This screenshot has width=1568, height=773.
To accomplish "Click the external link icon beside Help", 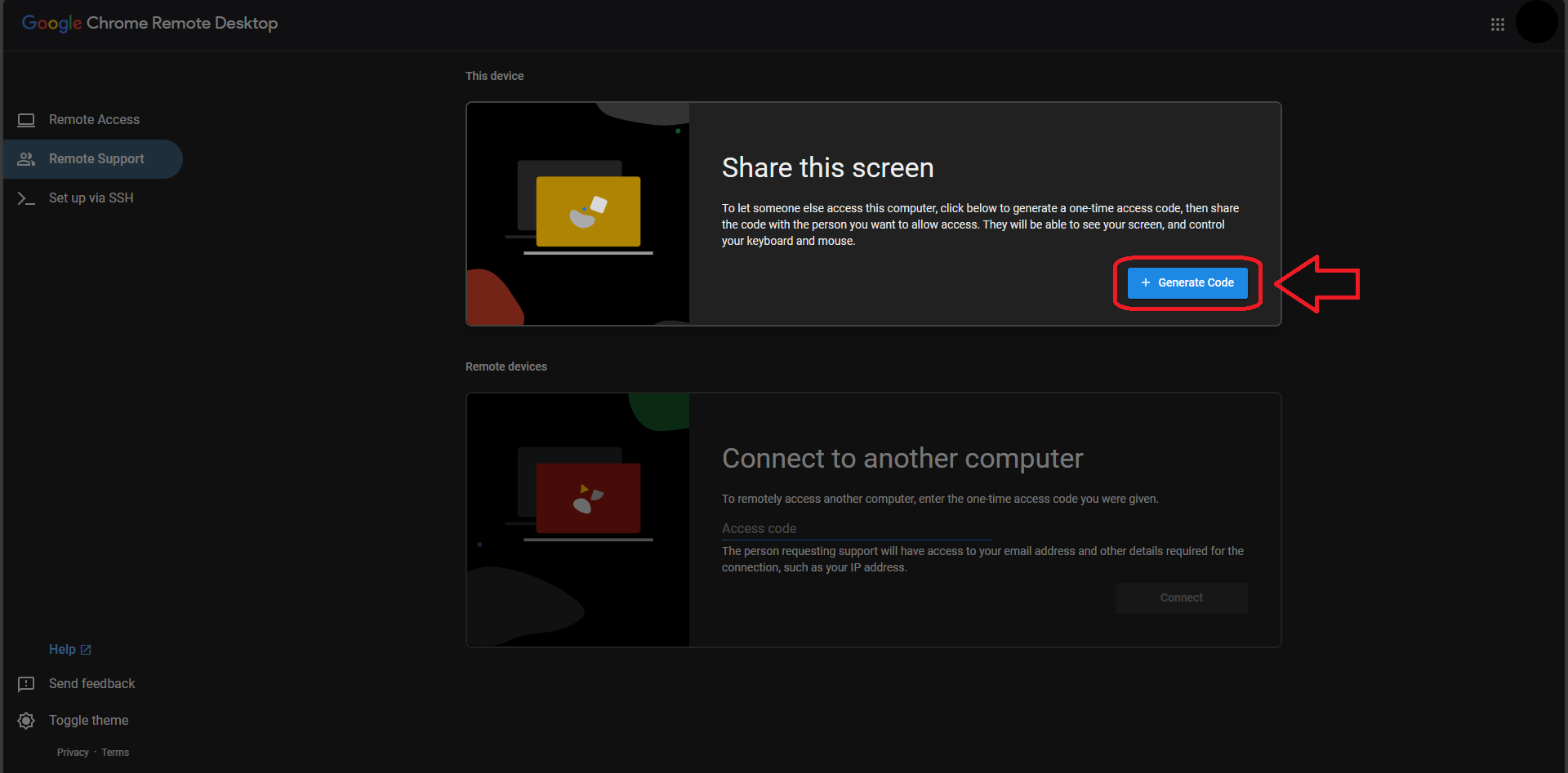I will pyautogui.click(x=86, y=650).
